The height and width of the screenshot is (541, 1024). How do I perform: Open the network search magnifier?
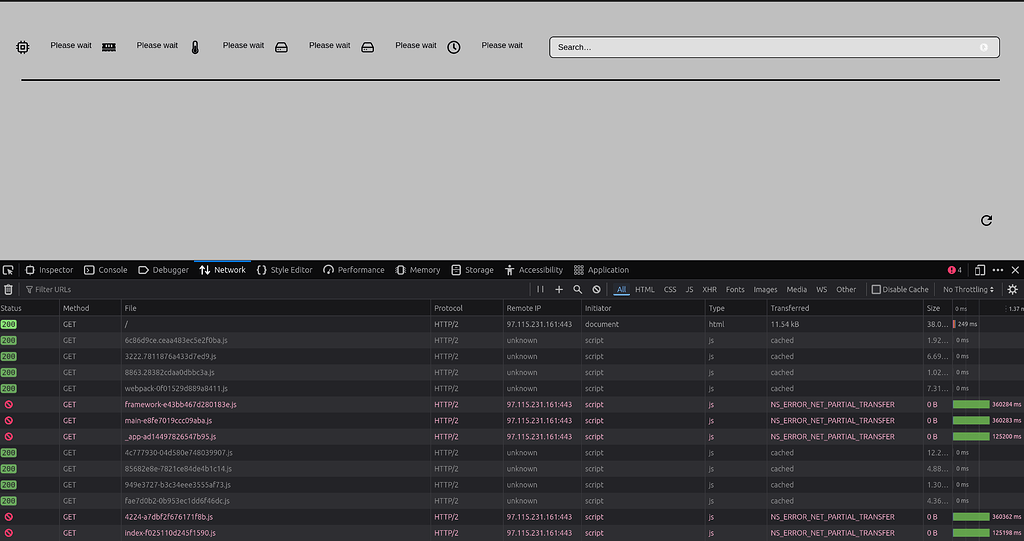tap(577, 289)
